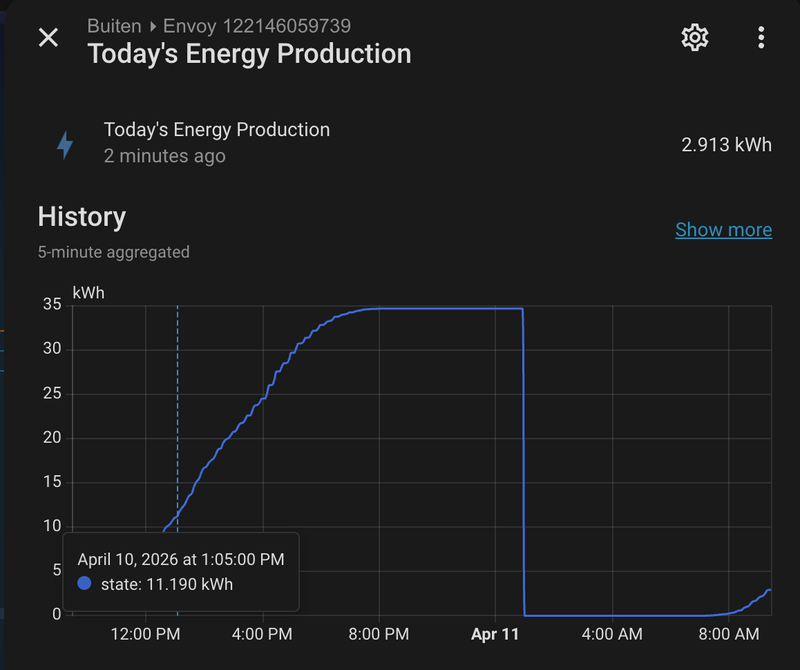Click Today's Energy Production entity row
The image size is (800, 670).
coord(216,130)
